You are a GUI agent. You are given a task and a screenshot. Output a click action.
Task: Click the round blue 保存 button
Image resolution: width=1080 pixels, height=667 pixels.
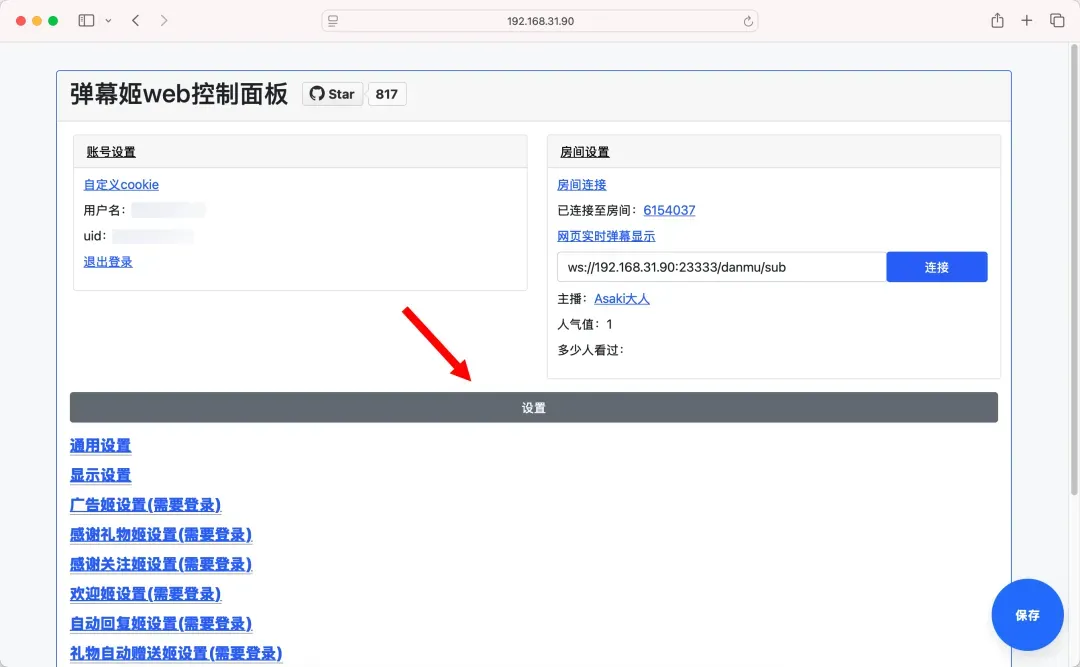click(1027, 615)
